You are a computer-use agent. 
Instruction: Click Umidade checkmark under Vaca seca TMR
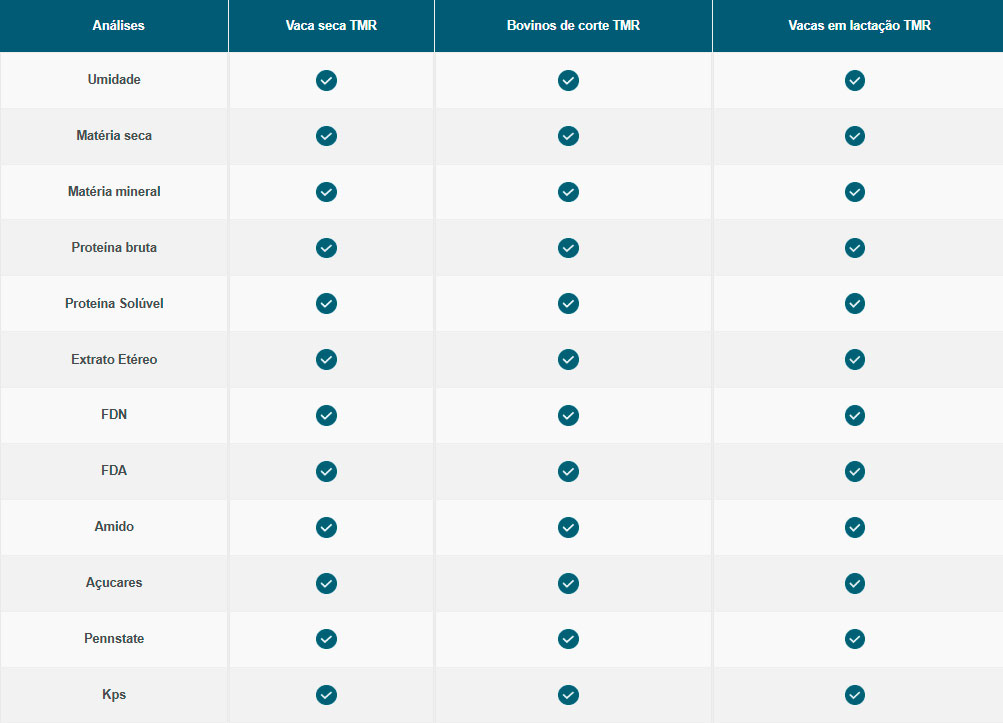[x=326, y=81]
